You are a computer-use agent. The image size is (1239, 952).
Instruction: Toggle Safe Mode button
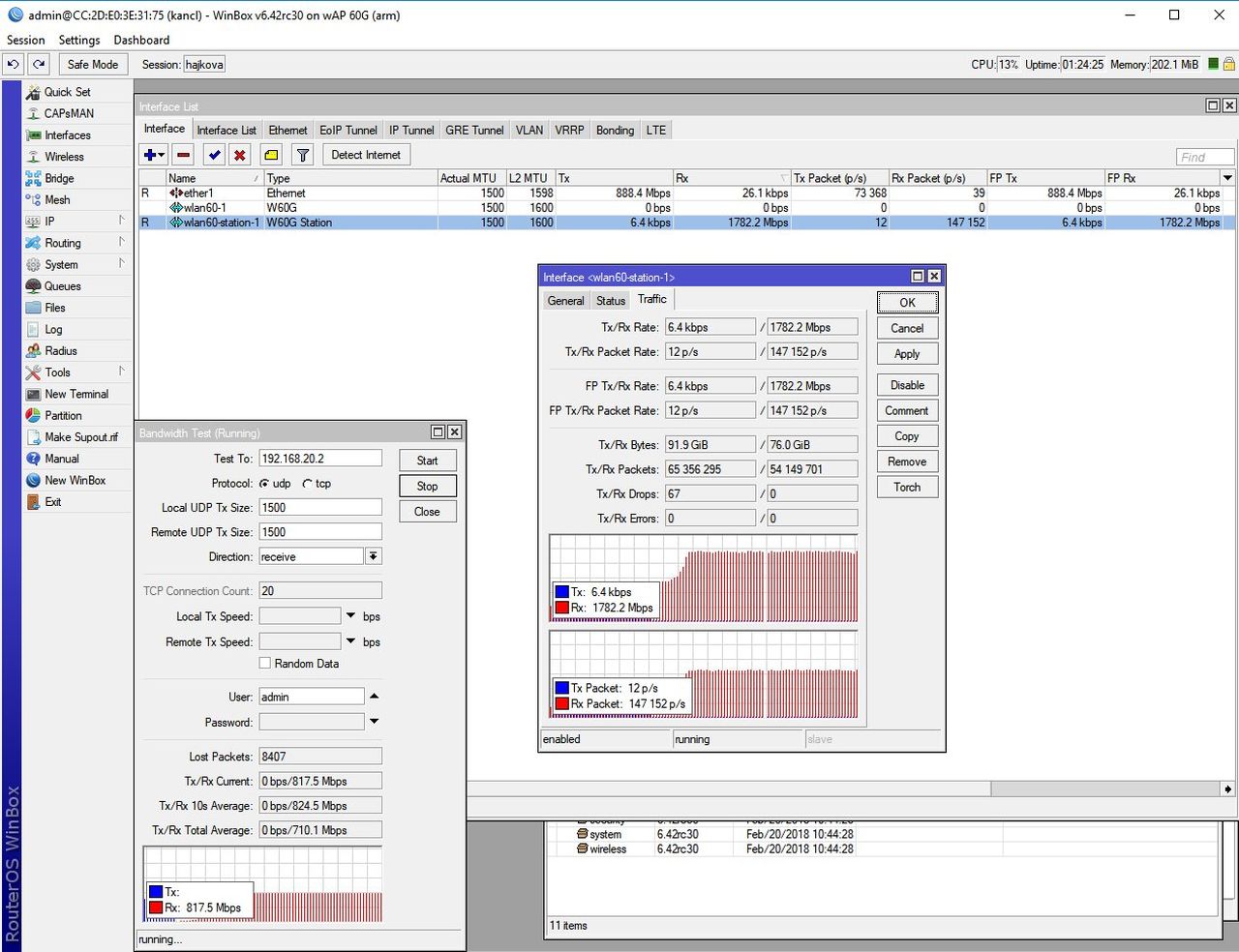coord(93,64)
